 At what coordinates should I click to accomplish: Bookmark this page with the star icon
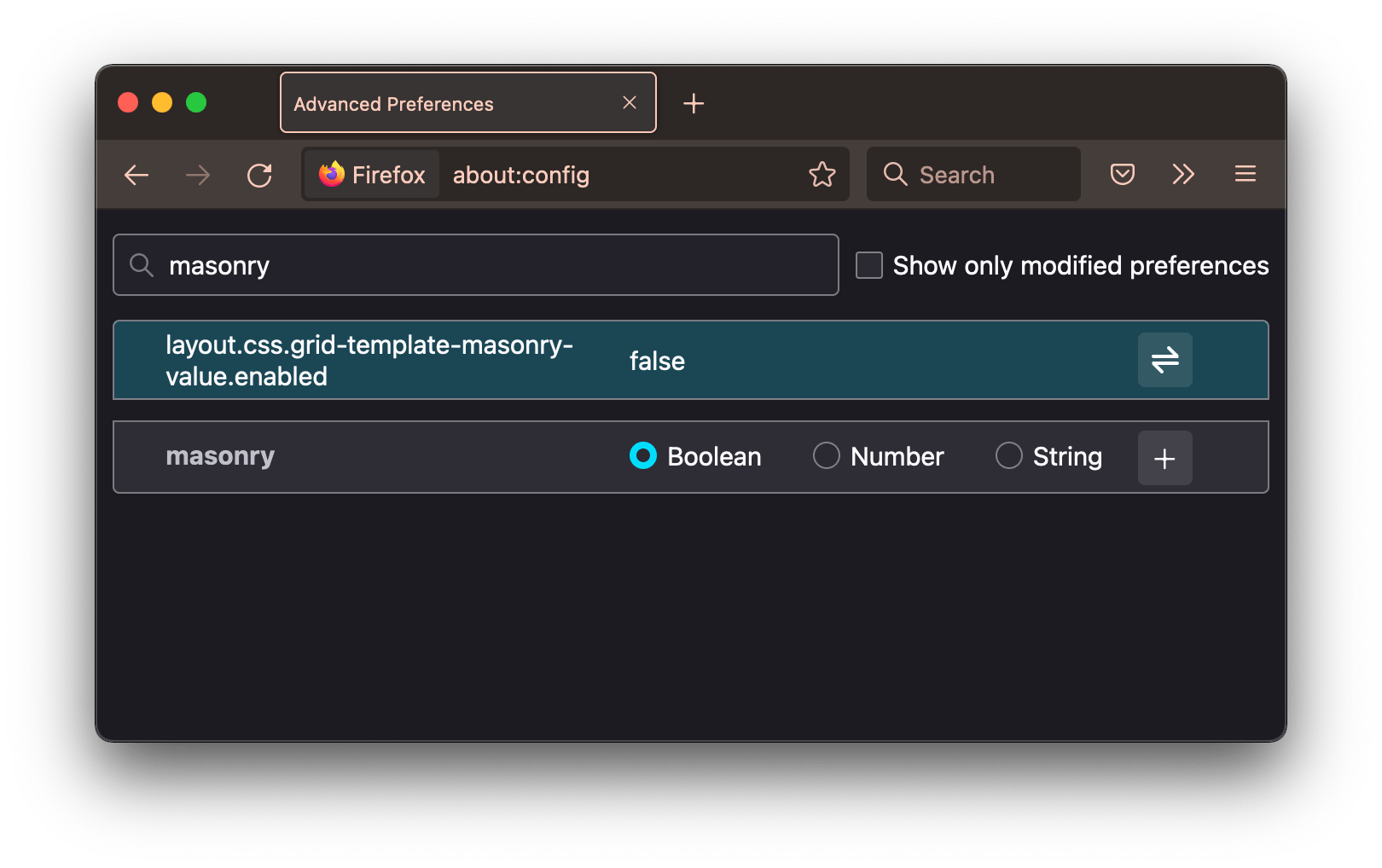click(x=822, y=175)
